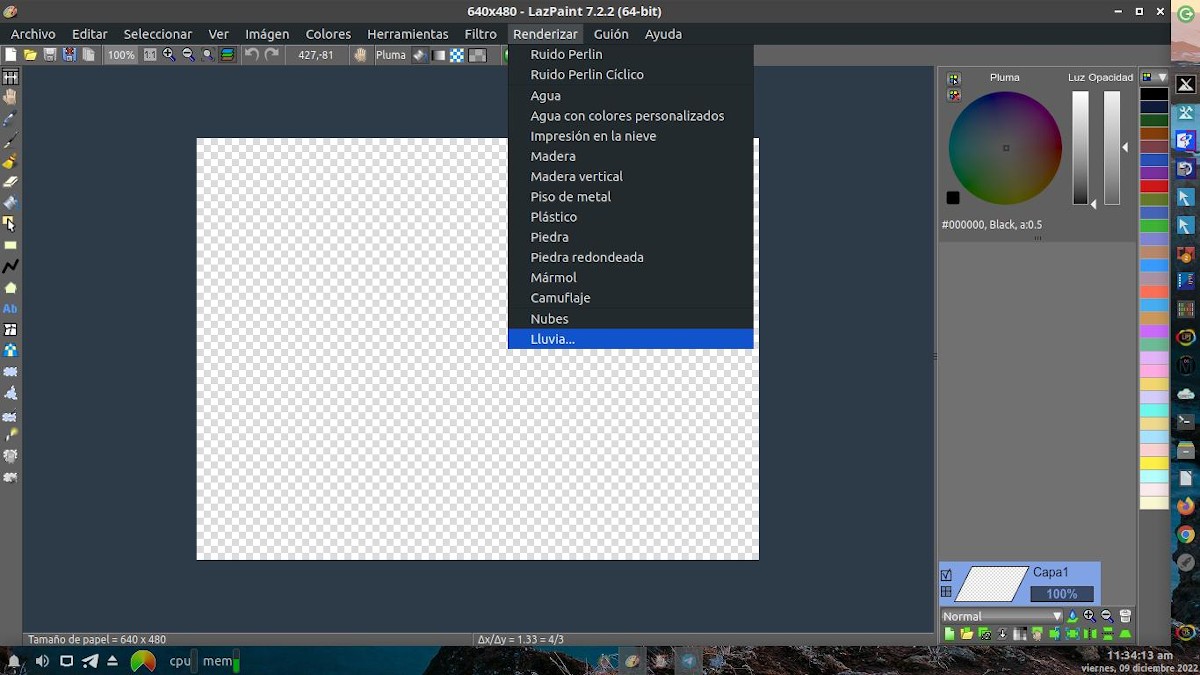Click the merge layer down arrow icon
This screenshot has height=675, width=1200.
[1002, 634]
